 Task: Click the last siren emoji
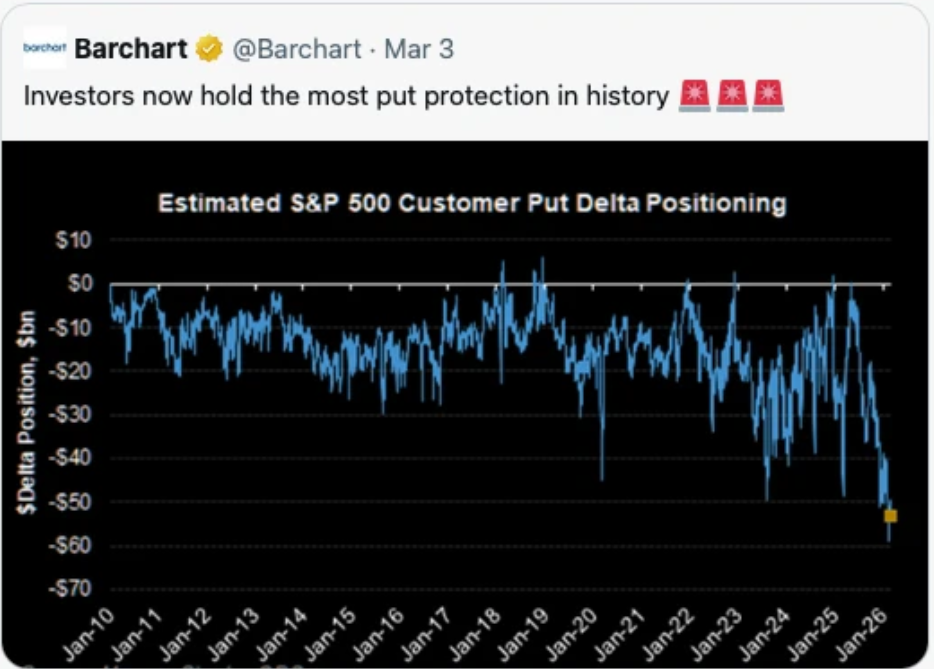click(769, 96)
